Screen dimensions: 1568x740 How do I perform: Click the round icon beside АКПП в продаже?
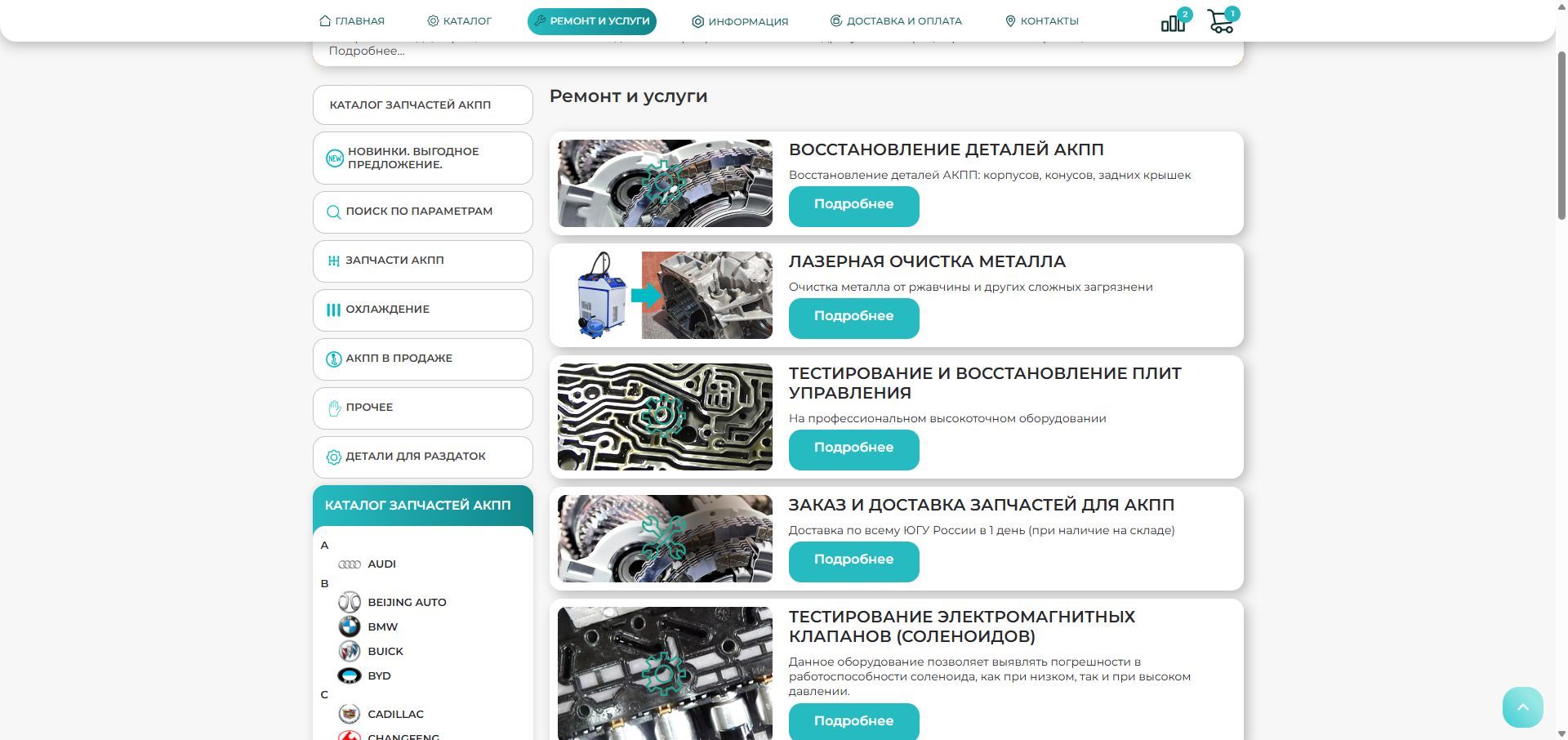click(334, 359)
